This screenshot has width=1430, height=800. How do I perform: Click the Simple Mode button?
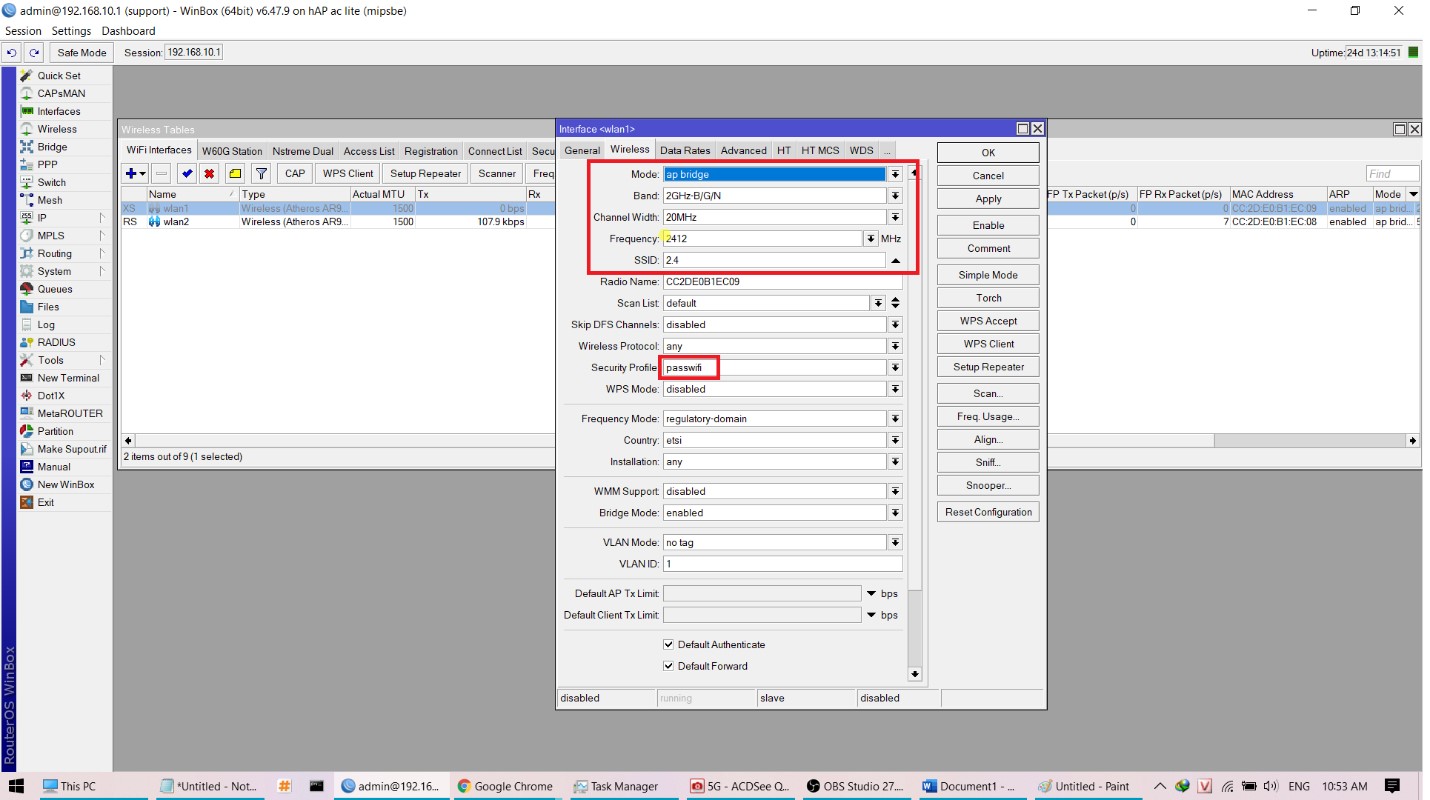click(988, 275)
